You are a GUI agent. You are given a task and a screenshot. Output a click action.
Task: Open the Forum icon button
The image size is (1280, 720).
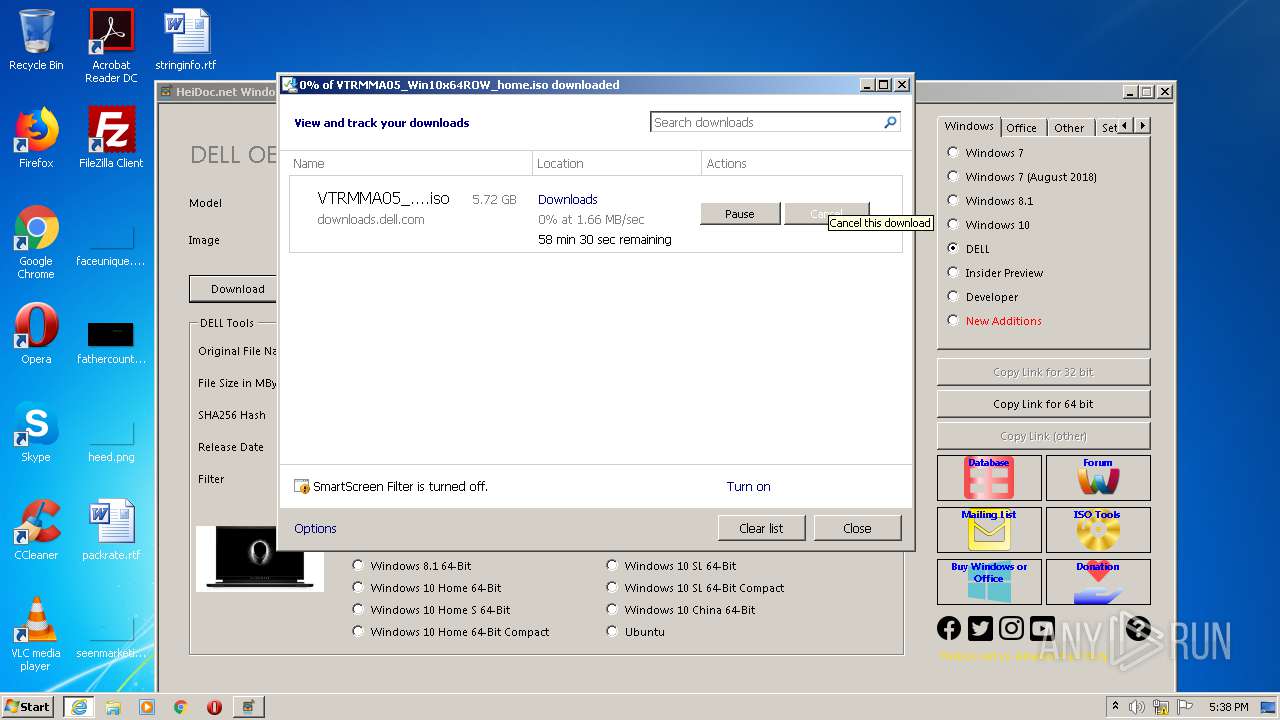tap(1098, 478)
